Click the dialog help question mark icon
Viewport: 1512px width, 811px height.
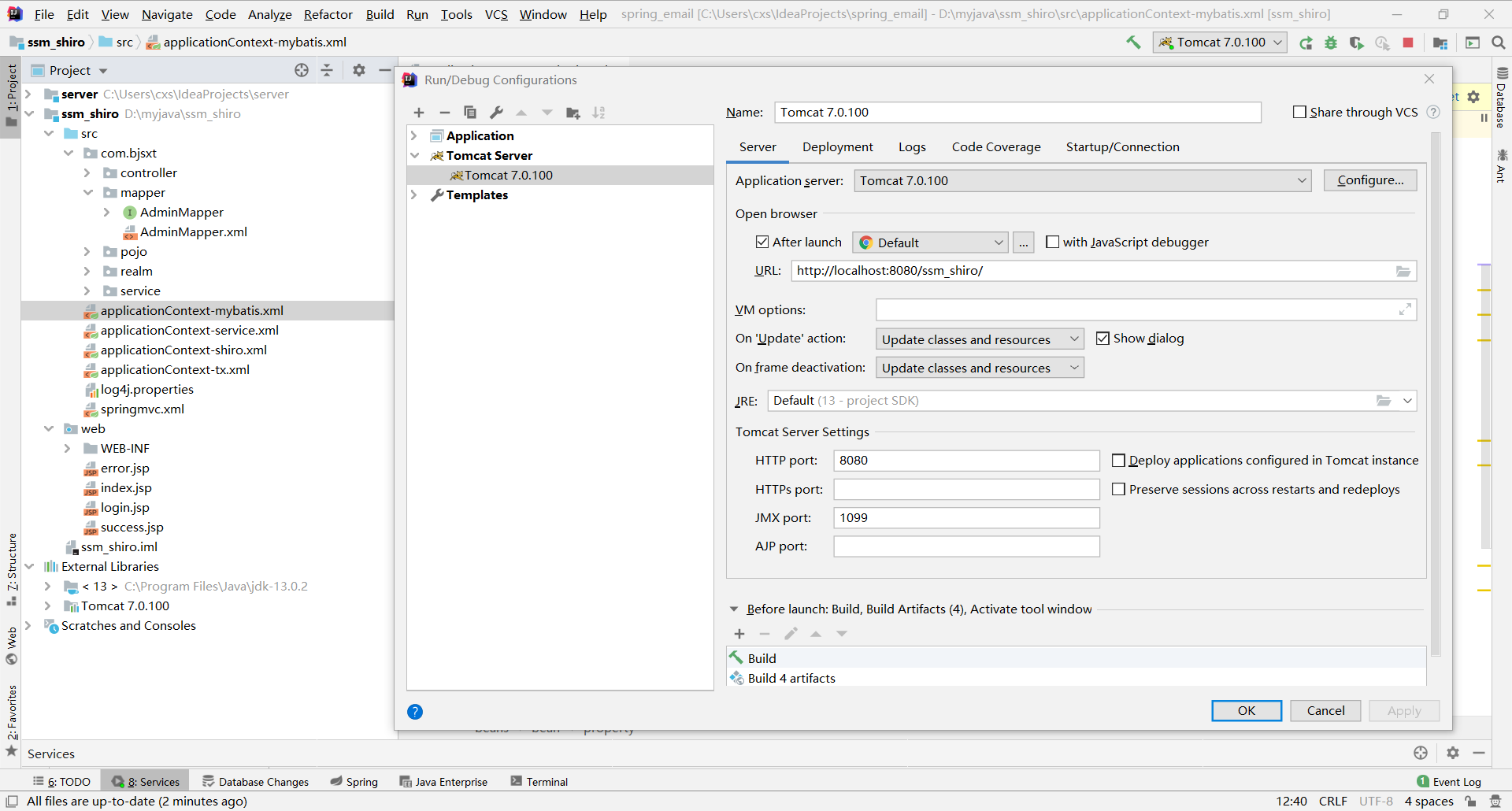coord(415,712)
